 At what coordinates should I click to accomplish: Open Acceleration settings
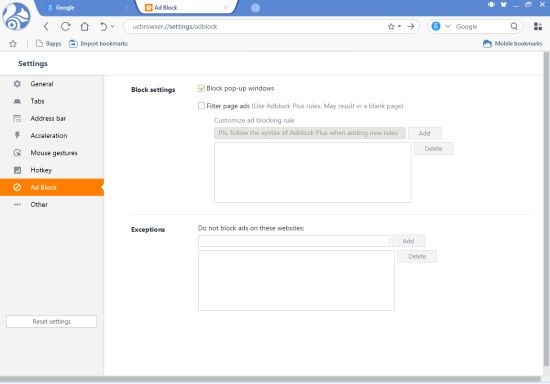(x=52, y=135)
